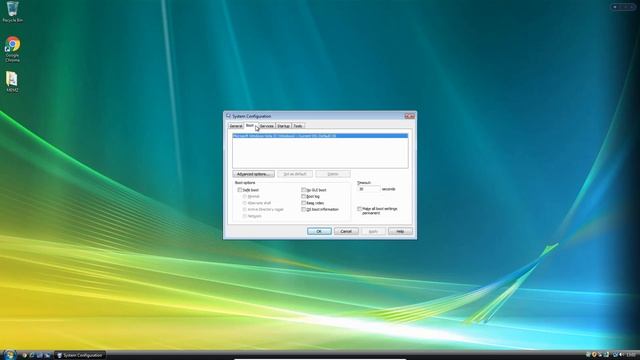Open Help for System Configuration

[x=400, y=231]
